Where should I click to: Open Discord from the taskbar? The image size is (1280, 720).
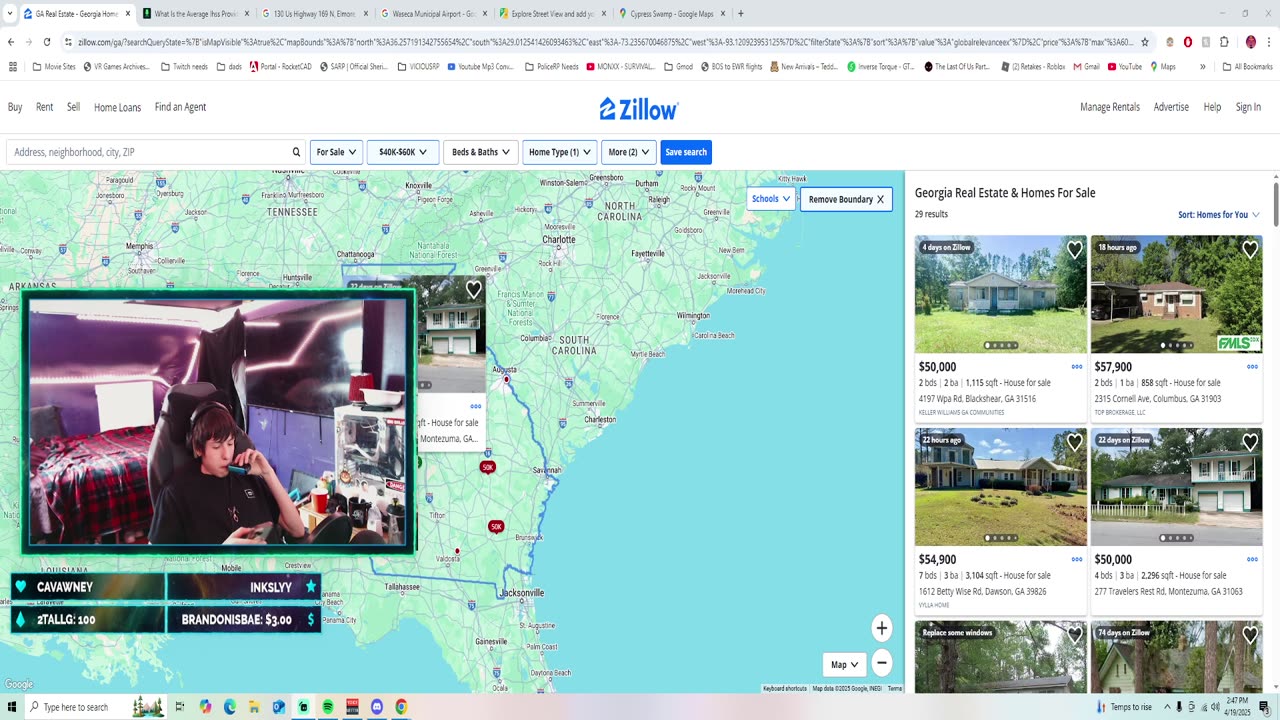coord(376,707)
